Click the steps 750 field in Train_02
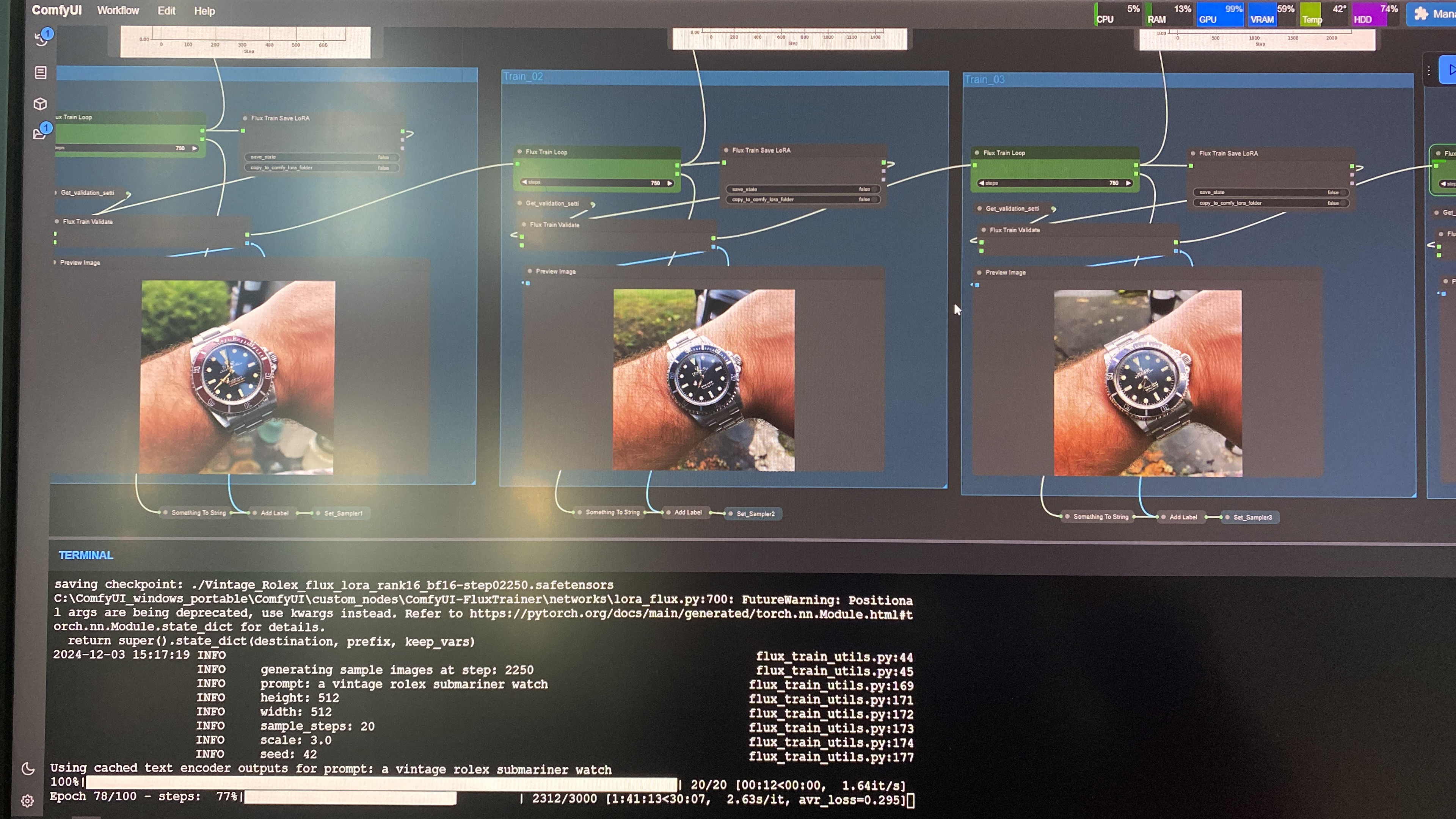The width and height of the screenshot is (1456, 819). click(598, 182)
